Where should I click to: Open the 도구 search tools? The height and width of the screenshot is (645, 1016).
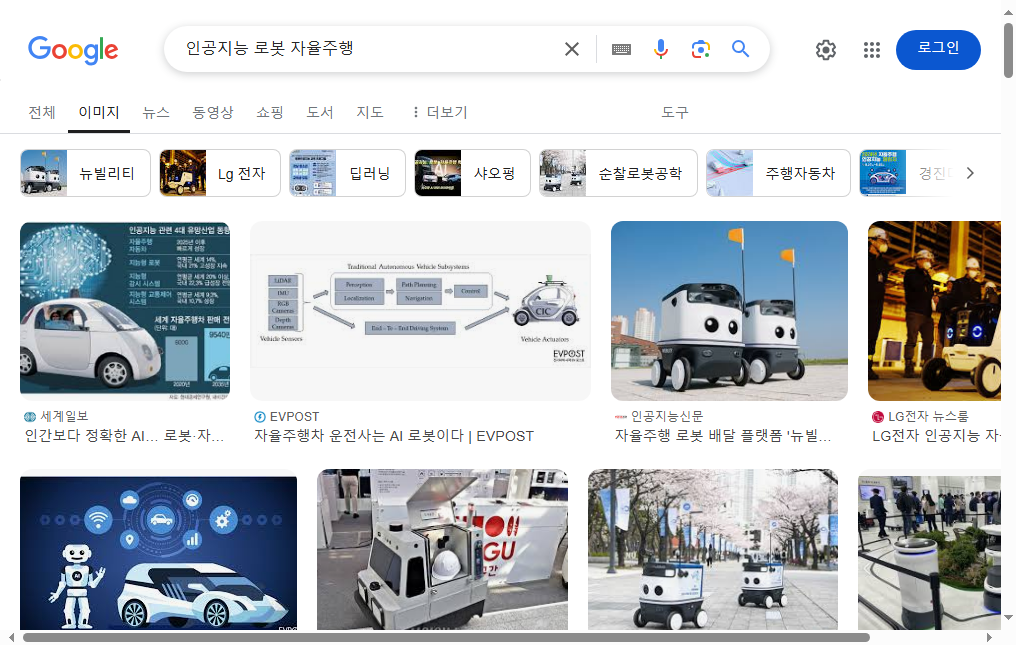pyautogui.click(x=675, y=112)
